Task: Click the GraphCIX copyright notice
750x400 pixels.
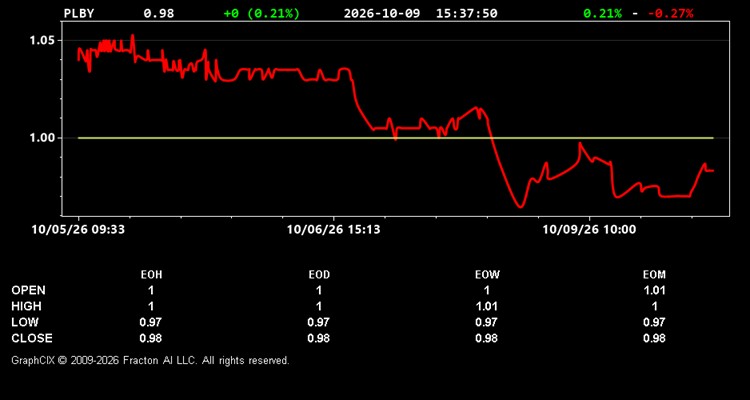Action: point(150,360)
